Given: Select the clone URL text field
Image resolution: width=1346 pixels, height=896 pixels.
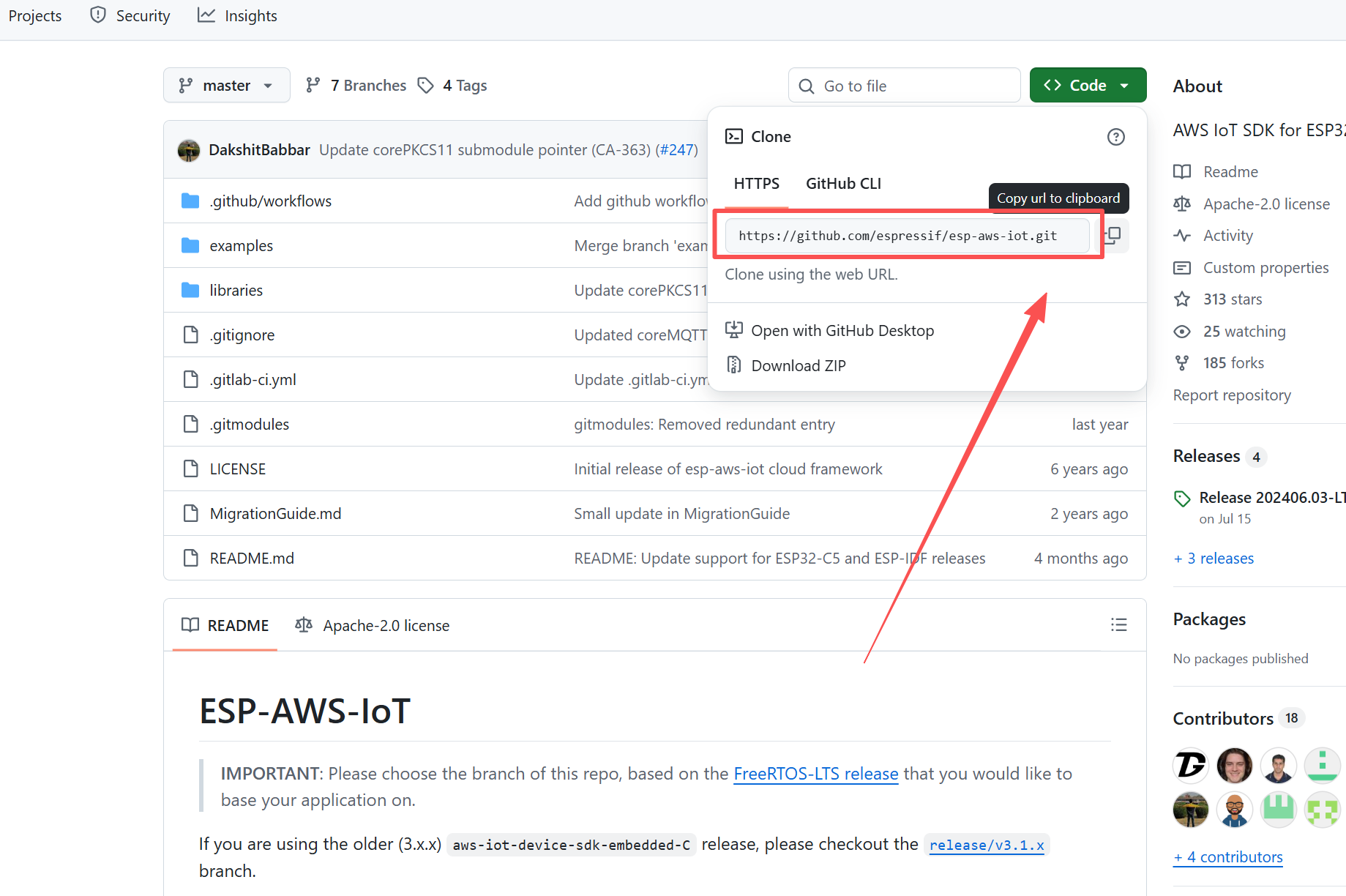Looking at the screenshot, I should tap(907, 236).
